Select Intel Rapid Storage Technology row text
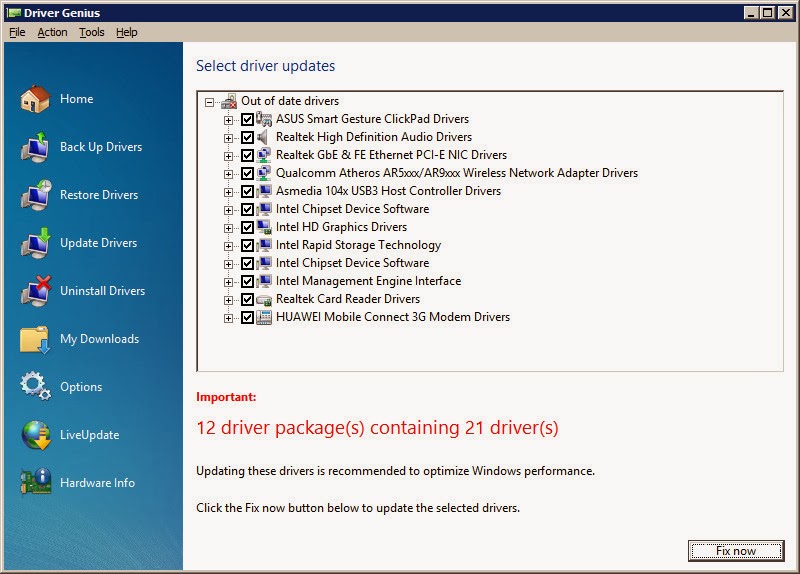The width and height of the screenshot is (800, 574). pos(358,245)
